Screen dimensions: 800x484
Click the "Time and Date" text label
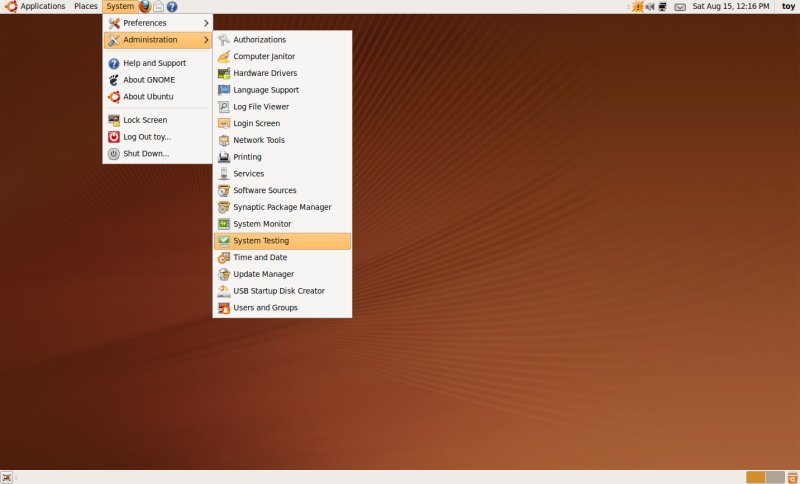(260, 258)
